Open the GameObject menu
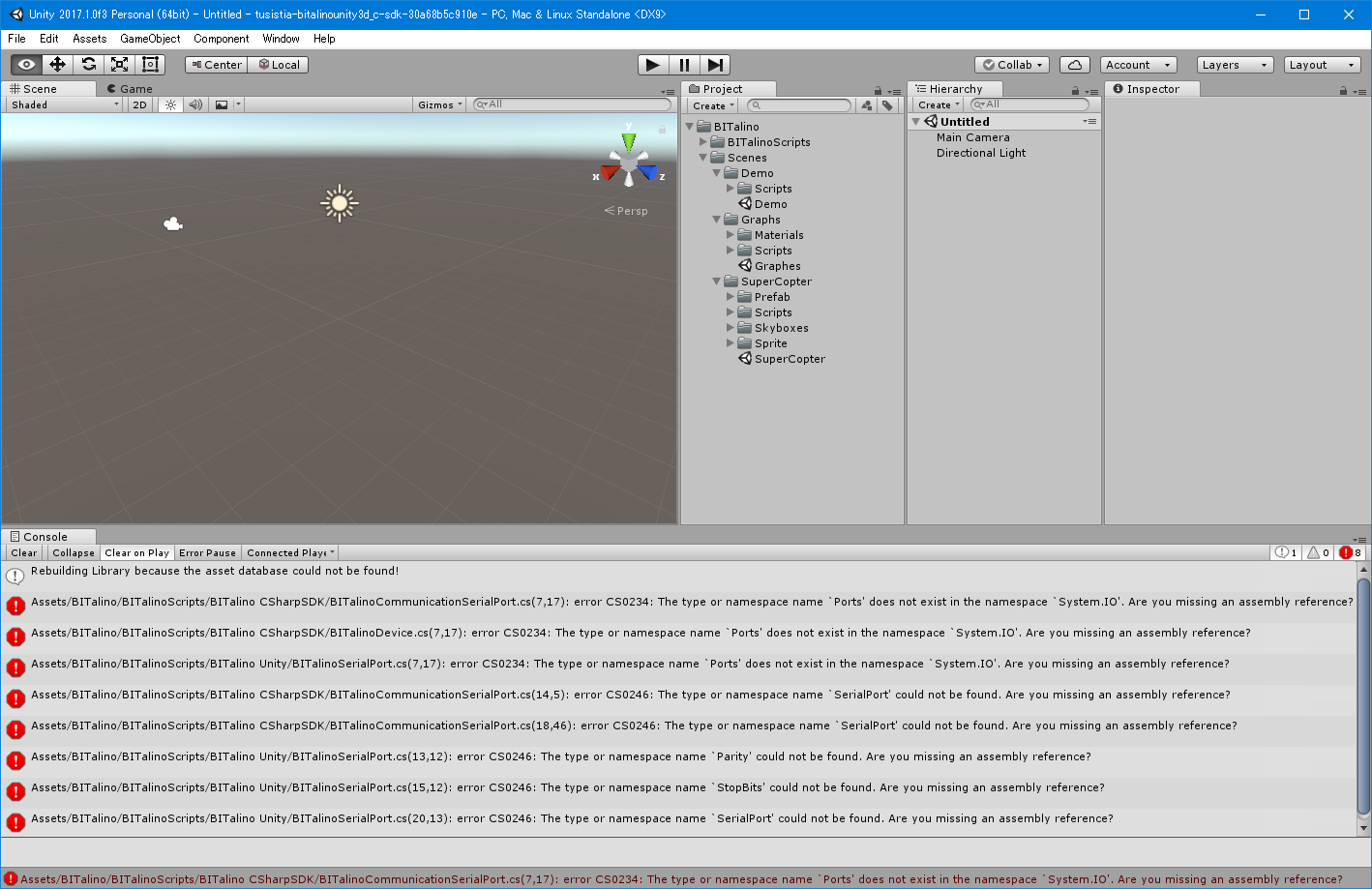1372x889 pixels. pyautogui.click(x=150, y=39)
